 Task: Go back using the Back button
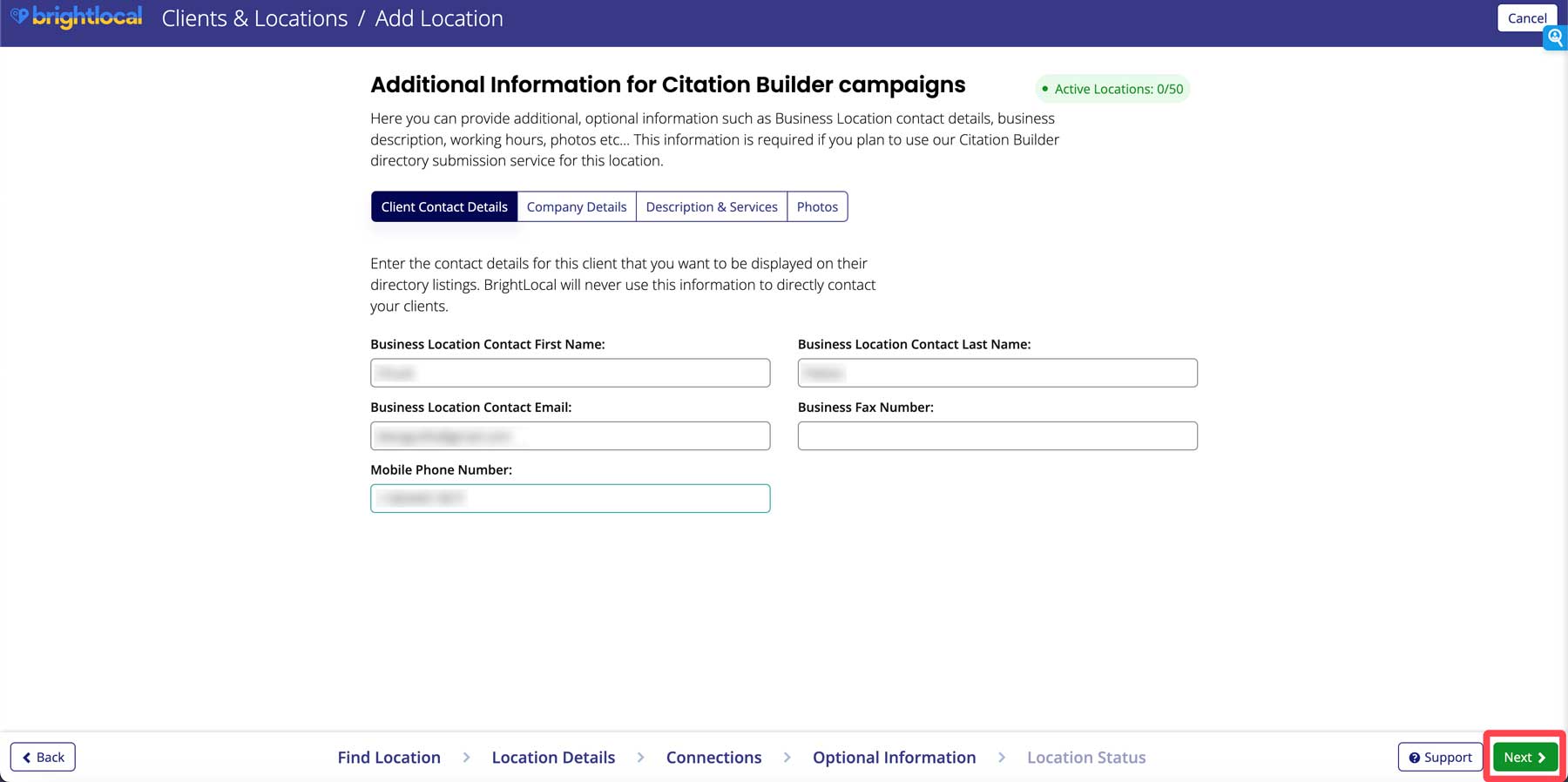click(x=43, y=757)
